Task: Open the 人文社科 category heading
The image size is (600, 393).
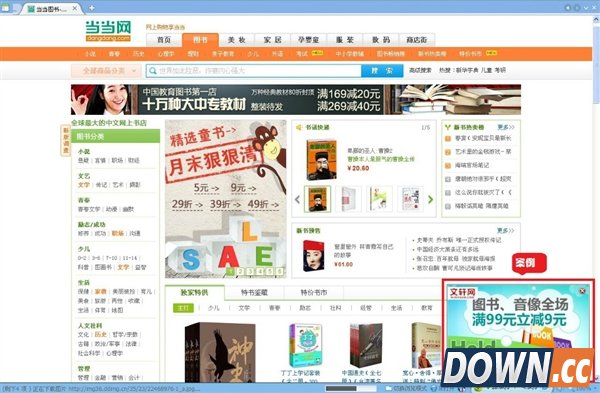Action: point(90,326)
